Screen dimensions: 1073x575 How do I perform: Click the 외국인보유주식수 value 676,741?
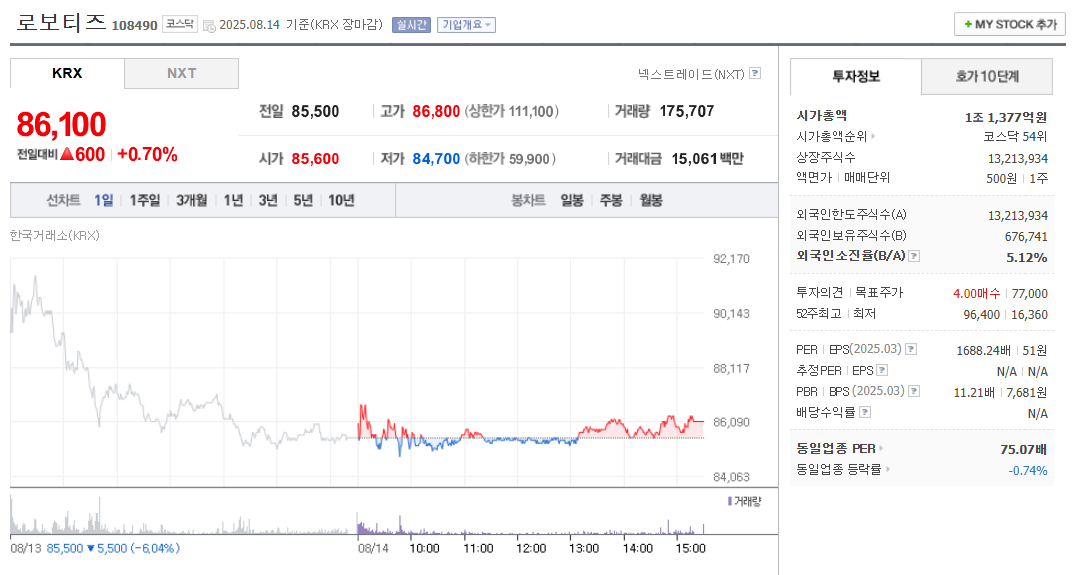coord(1026,237)
